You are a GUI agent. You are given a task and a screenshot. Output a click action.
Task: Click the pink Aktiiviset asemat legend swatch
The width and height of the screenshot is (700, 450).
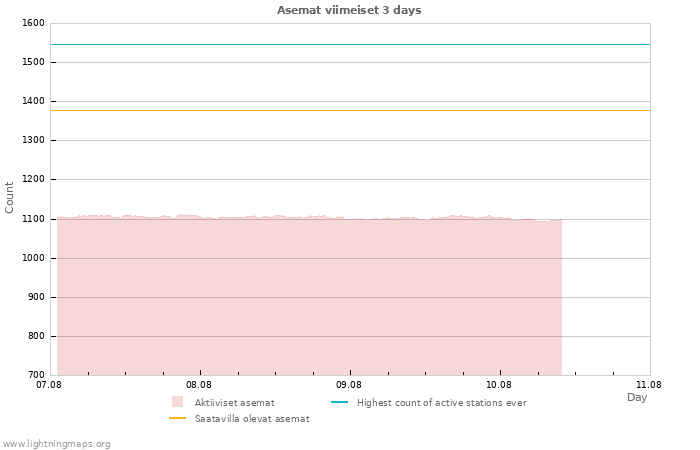click(x=177, y=402)
